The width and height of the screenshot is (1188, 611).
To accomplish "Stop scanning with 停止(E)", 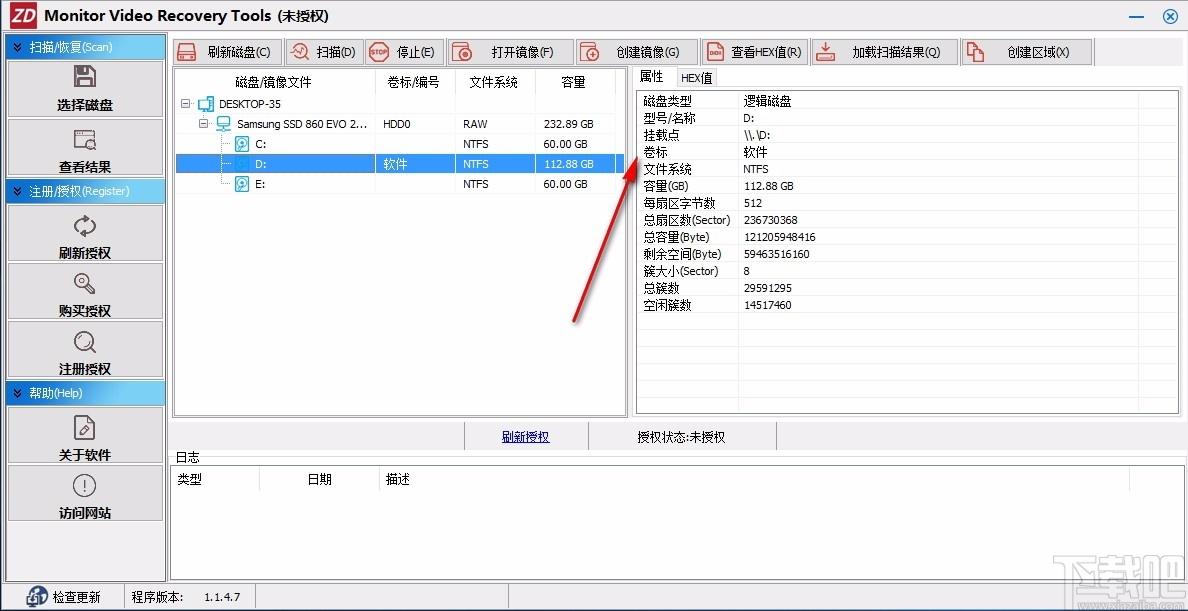I will tap(405, 52).
